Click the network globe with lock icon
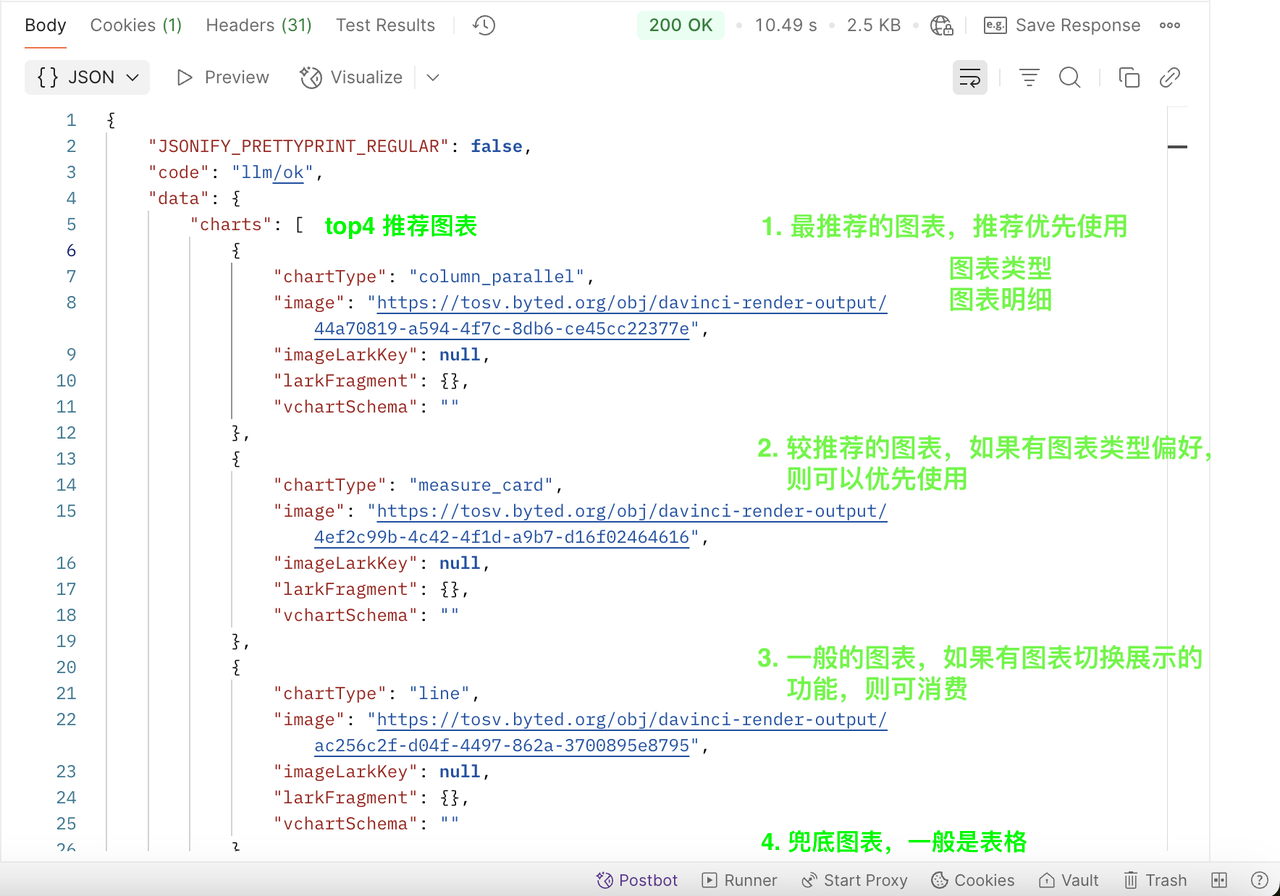The width and height of the screenshot is (1280, 896). point(942,25)
